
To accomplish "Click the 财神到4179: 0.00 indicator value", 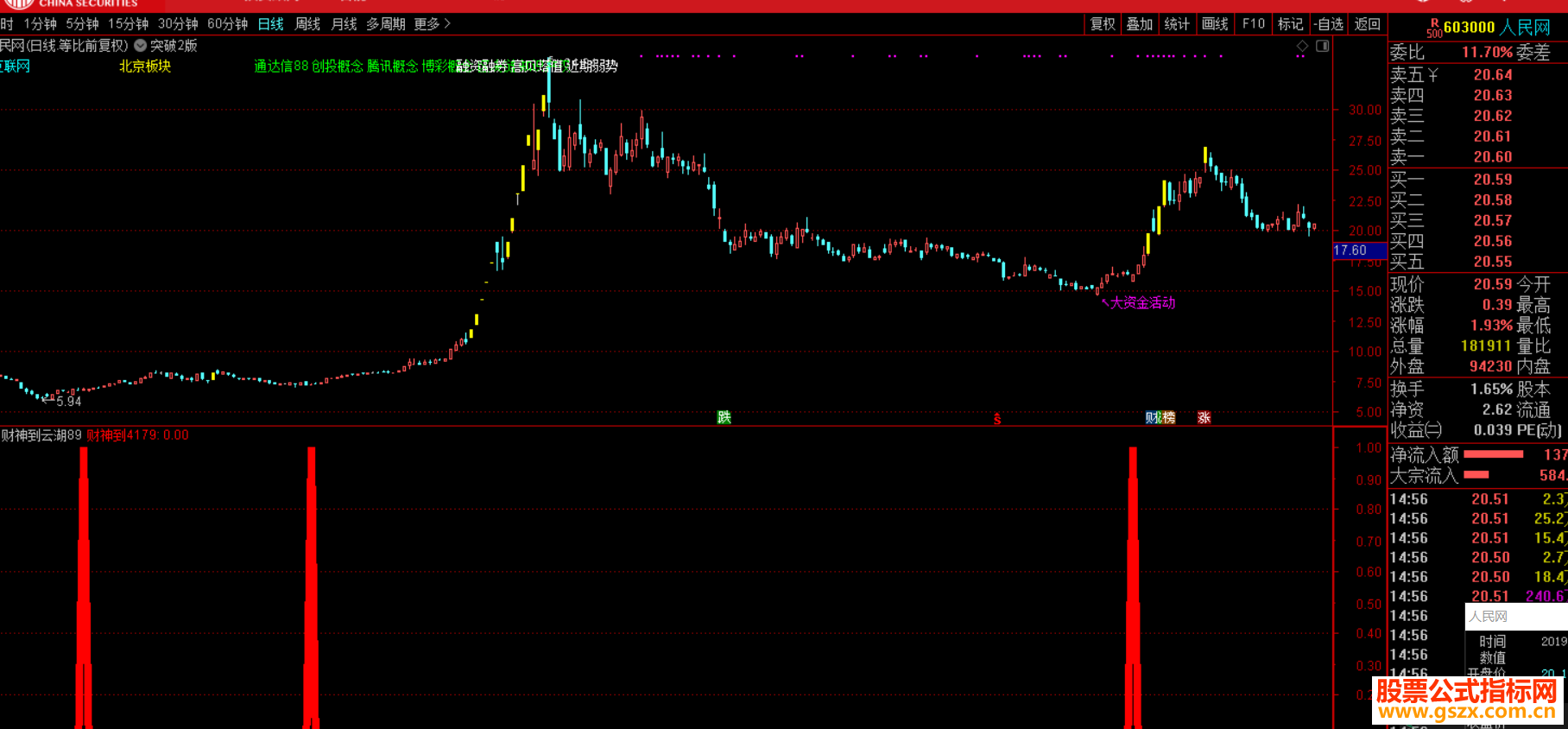I will click(x=138, y=435).
